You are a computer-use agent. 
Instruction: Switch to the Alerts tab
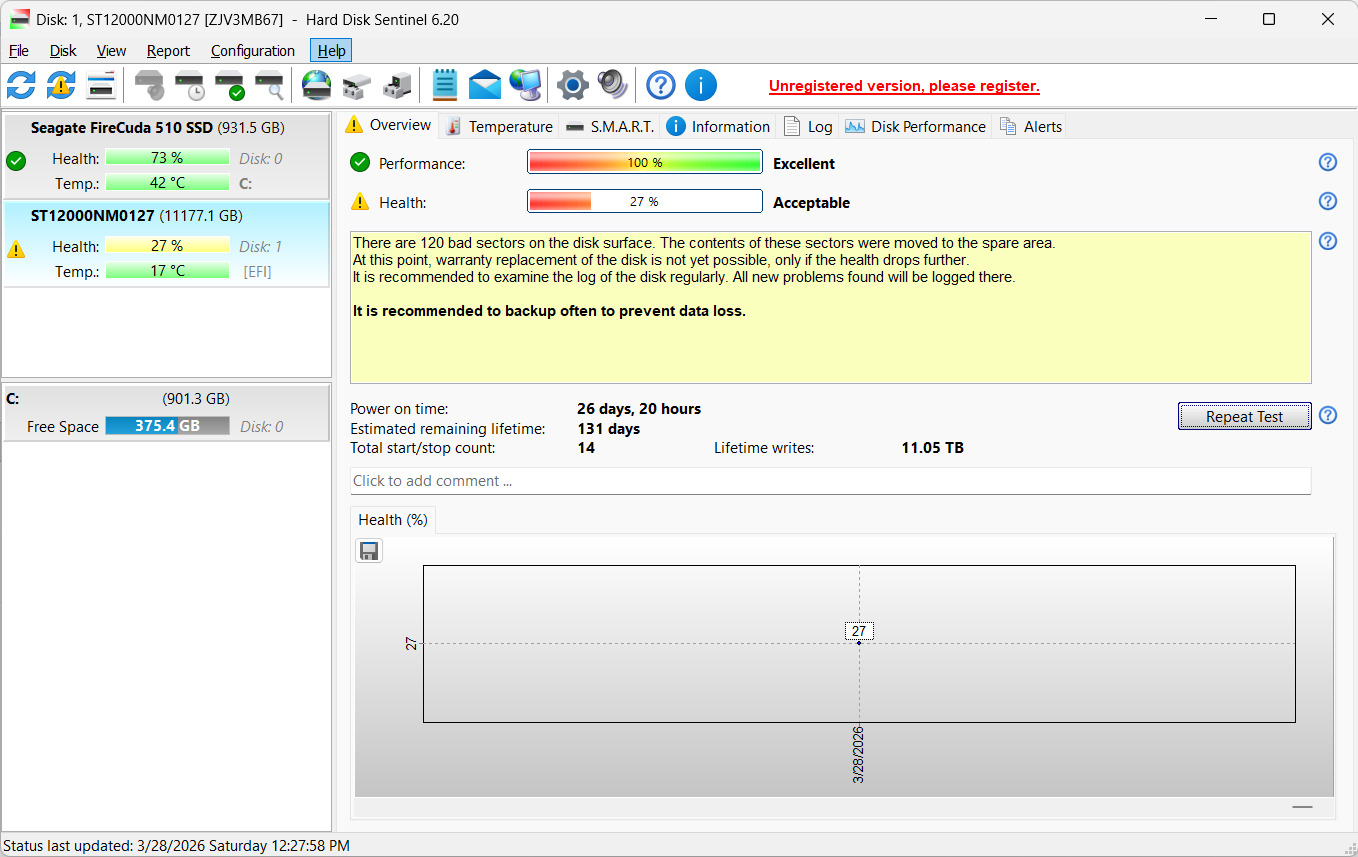pyautogui.click(x=1030, y=126)
